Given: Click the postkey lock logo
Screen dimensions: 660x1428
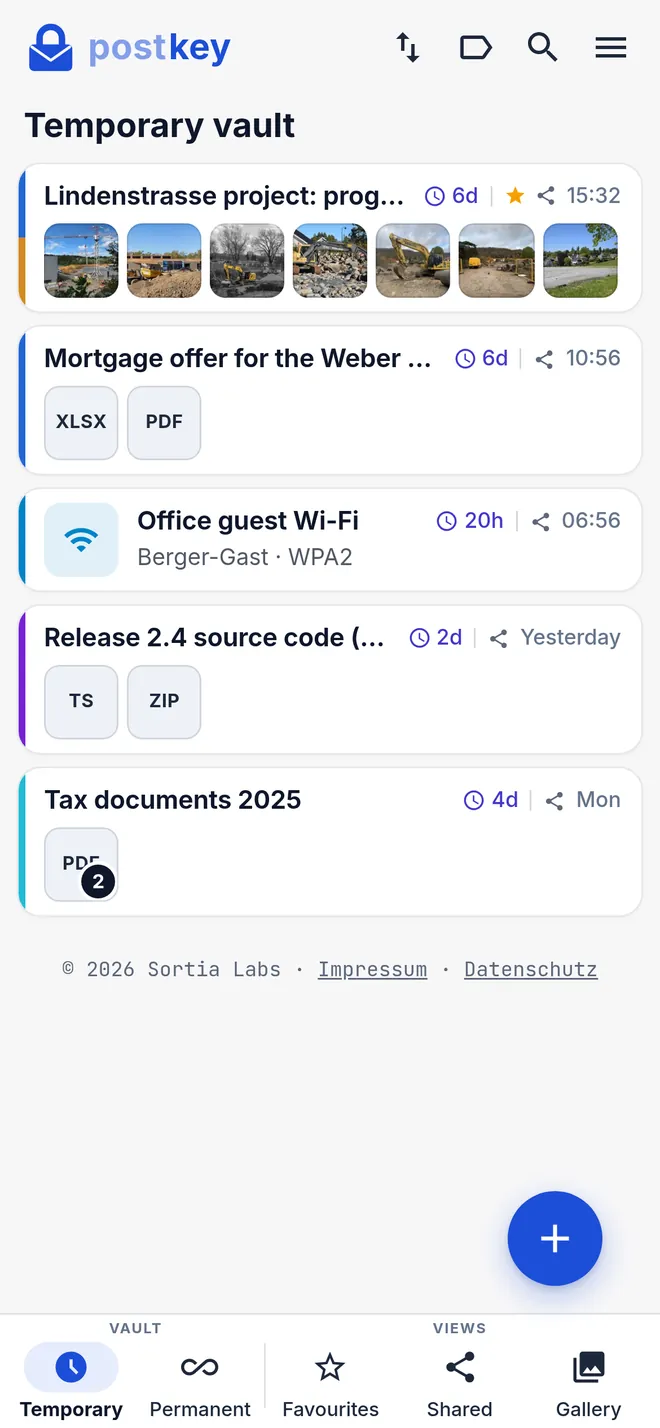Looking at the screenshot, I should pos(51,47).
